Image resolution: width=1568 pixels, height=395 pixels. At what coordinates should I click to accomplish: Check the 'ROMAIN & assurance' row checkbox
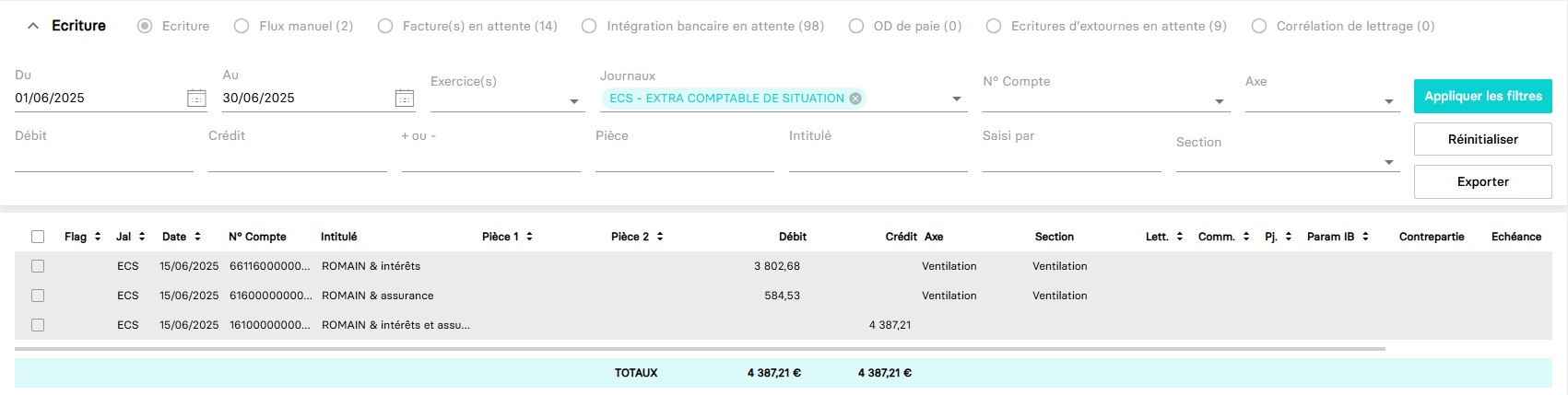(38, 296)
